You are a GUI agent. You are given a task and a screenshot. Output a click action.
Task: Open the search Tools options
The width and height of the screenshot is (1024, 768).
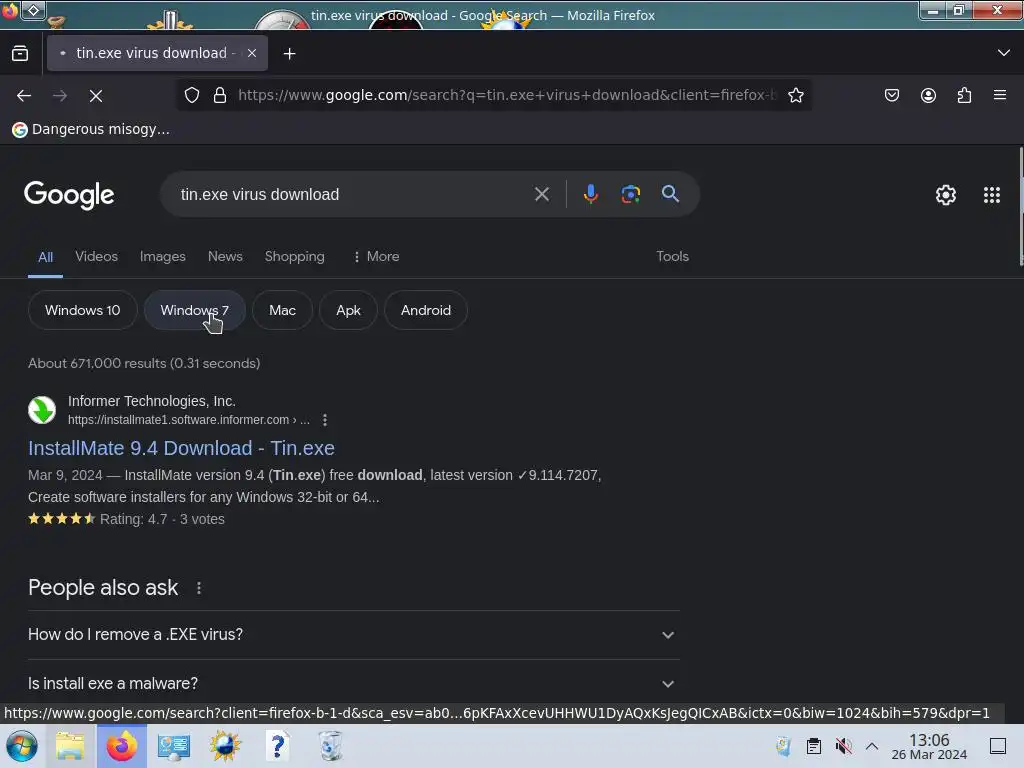click(672, 257)
